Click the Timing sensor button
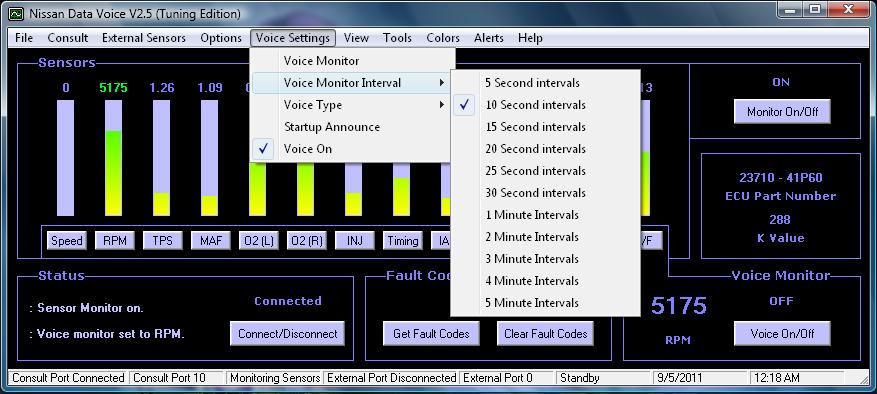This screenshot has width=877, height=394. tap(403, 241)
